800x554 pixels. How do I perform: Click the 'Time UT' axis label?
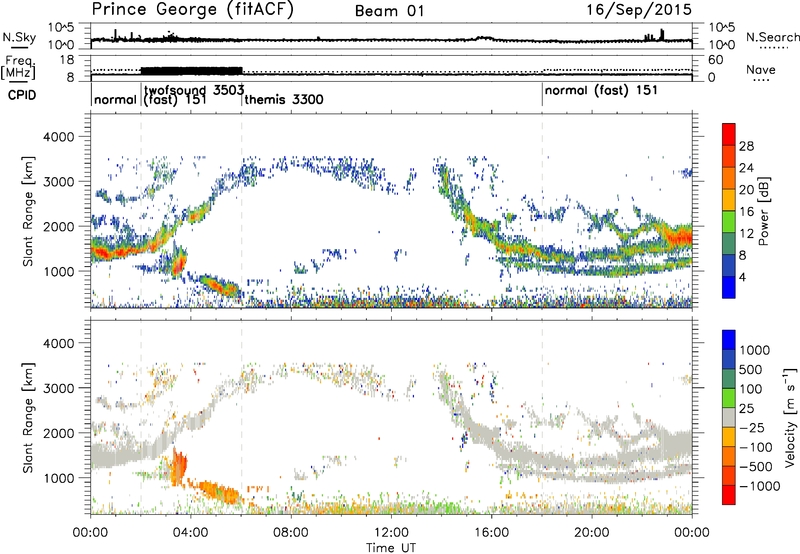click(391, 548)
